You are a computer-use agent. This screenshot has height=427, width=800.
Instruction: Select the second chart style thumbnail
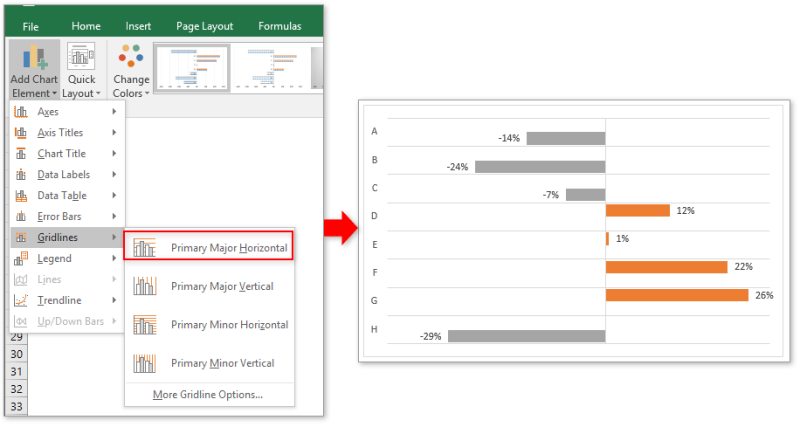pyautogui.click(x=271, y=68)
